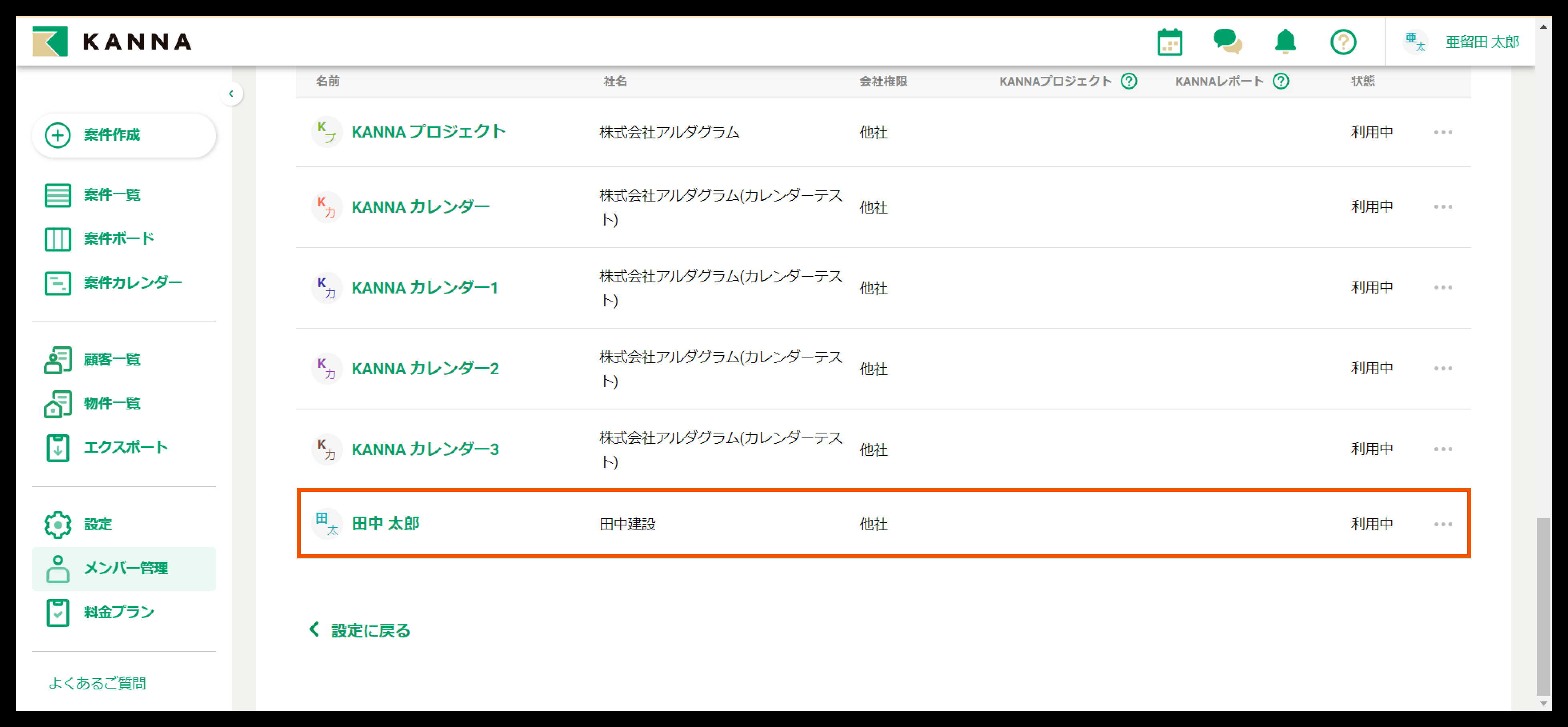The width and height of the screenshot is (1568, 727).
Task: Click the KANNAプロジェクト help tooltip icon
Action: click(1129, 81)
